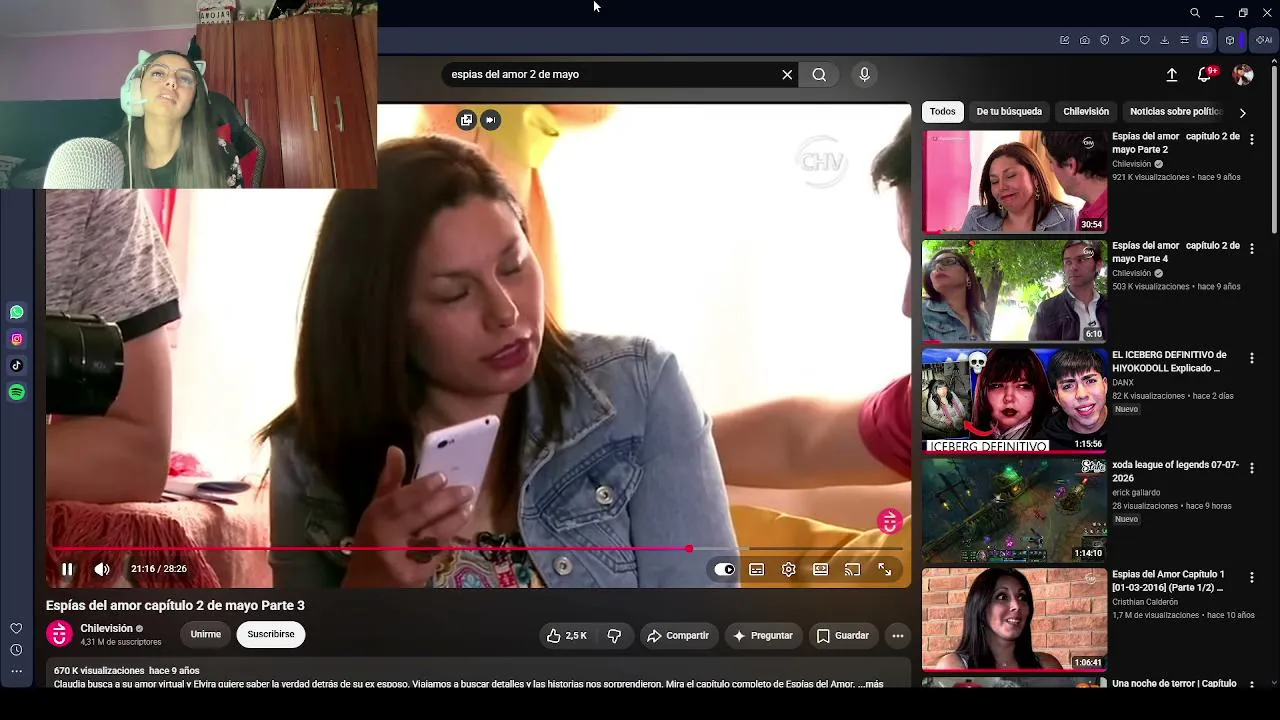
Task: Open TikTok in the browser sidebar
Action: (17, 366)
